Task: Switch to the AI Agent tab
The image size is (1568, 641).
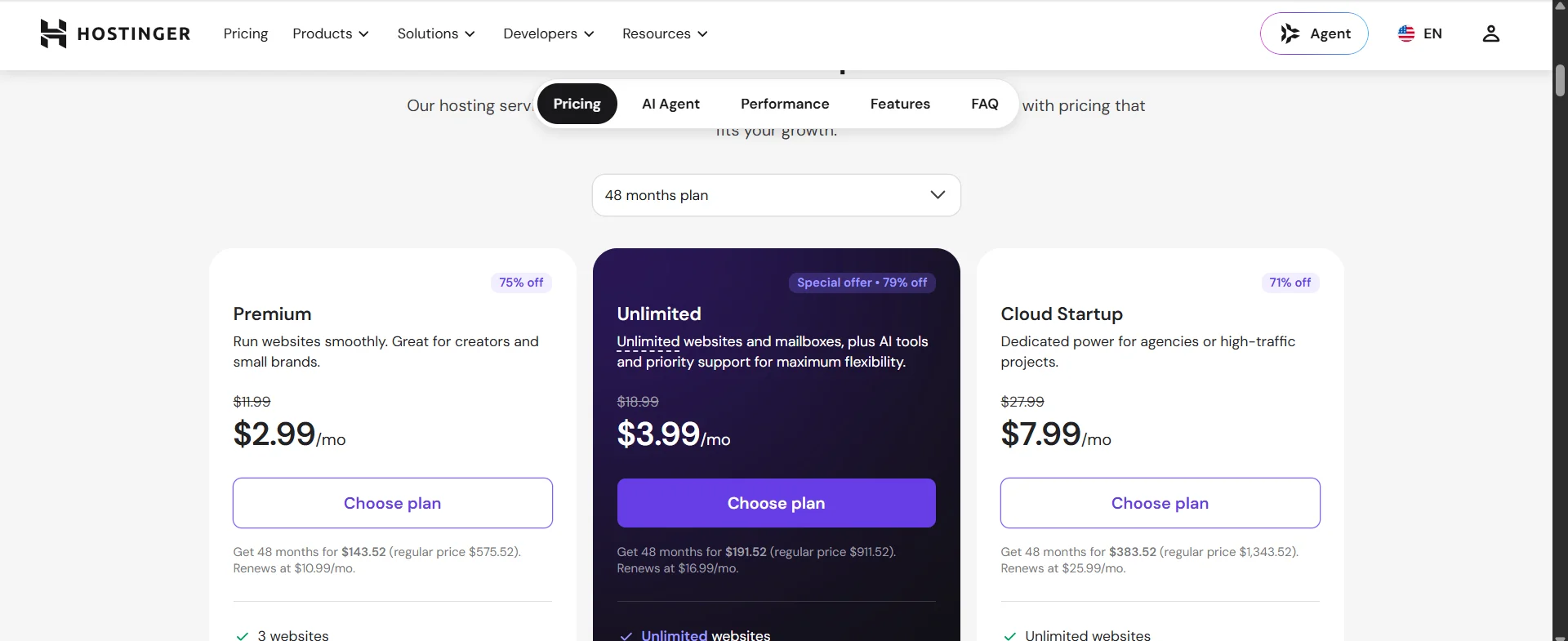Action: 670,104
